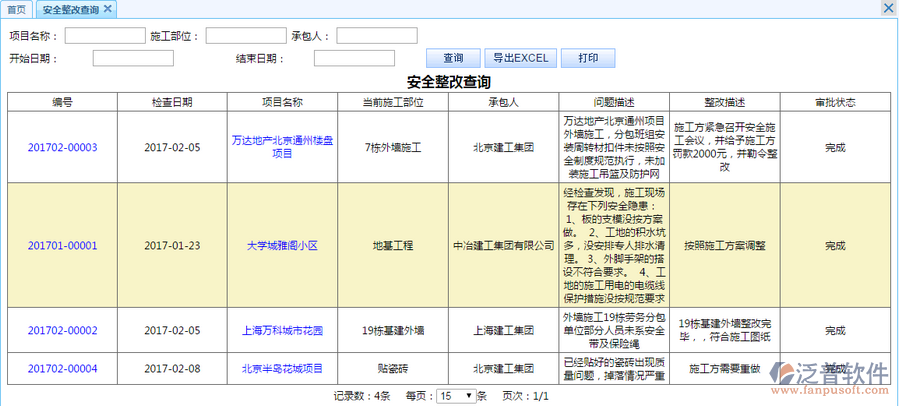Click the 打印 print button
899x406 pixels.
588,58
